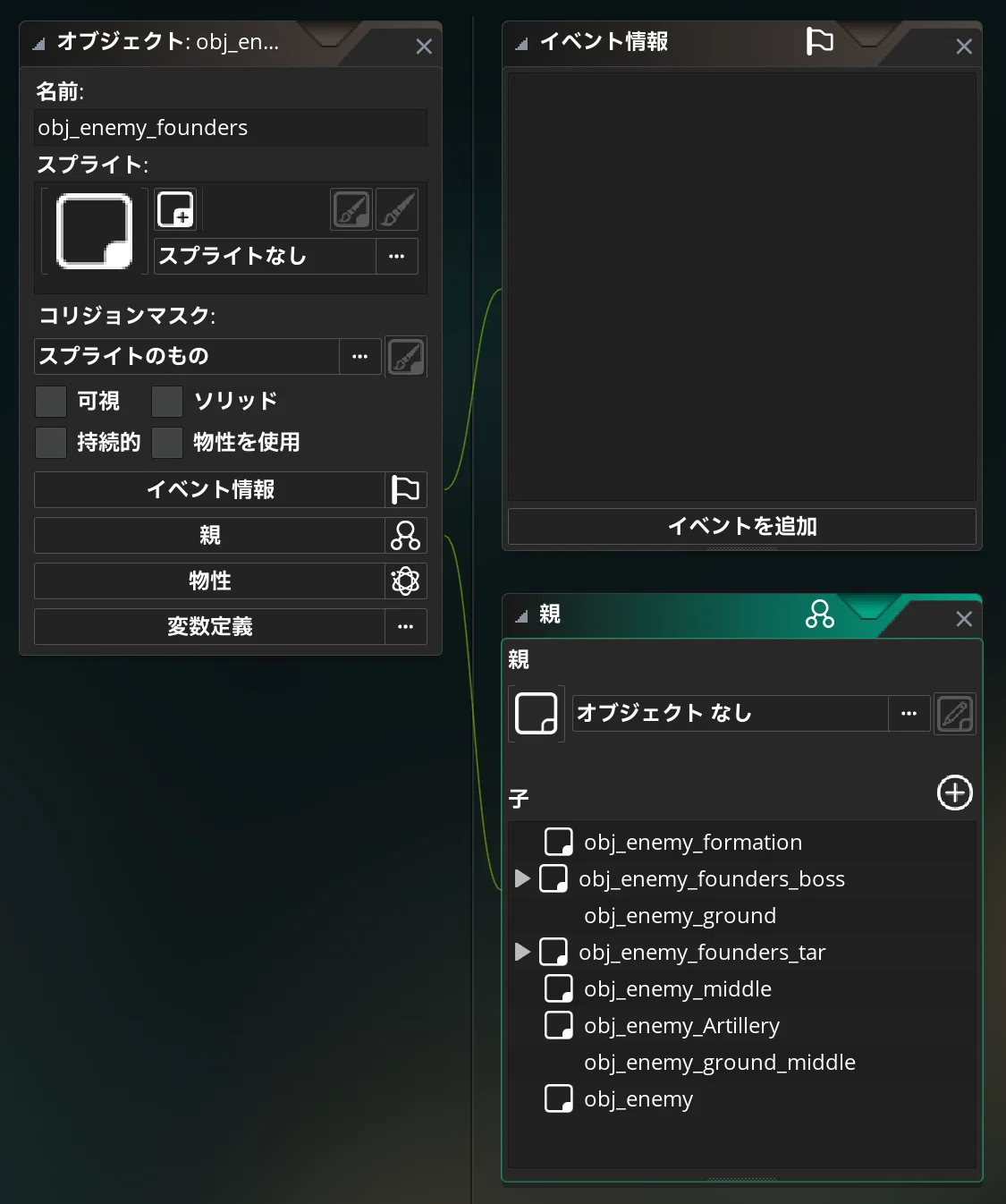Click the edit sprite icon
The height and width of the screenshot is (1204, 1006).
point(351,210)
